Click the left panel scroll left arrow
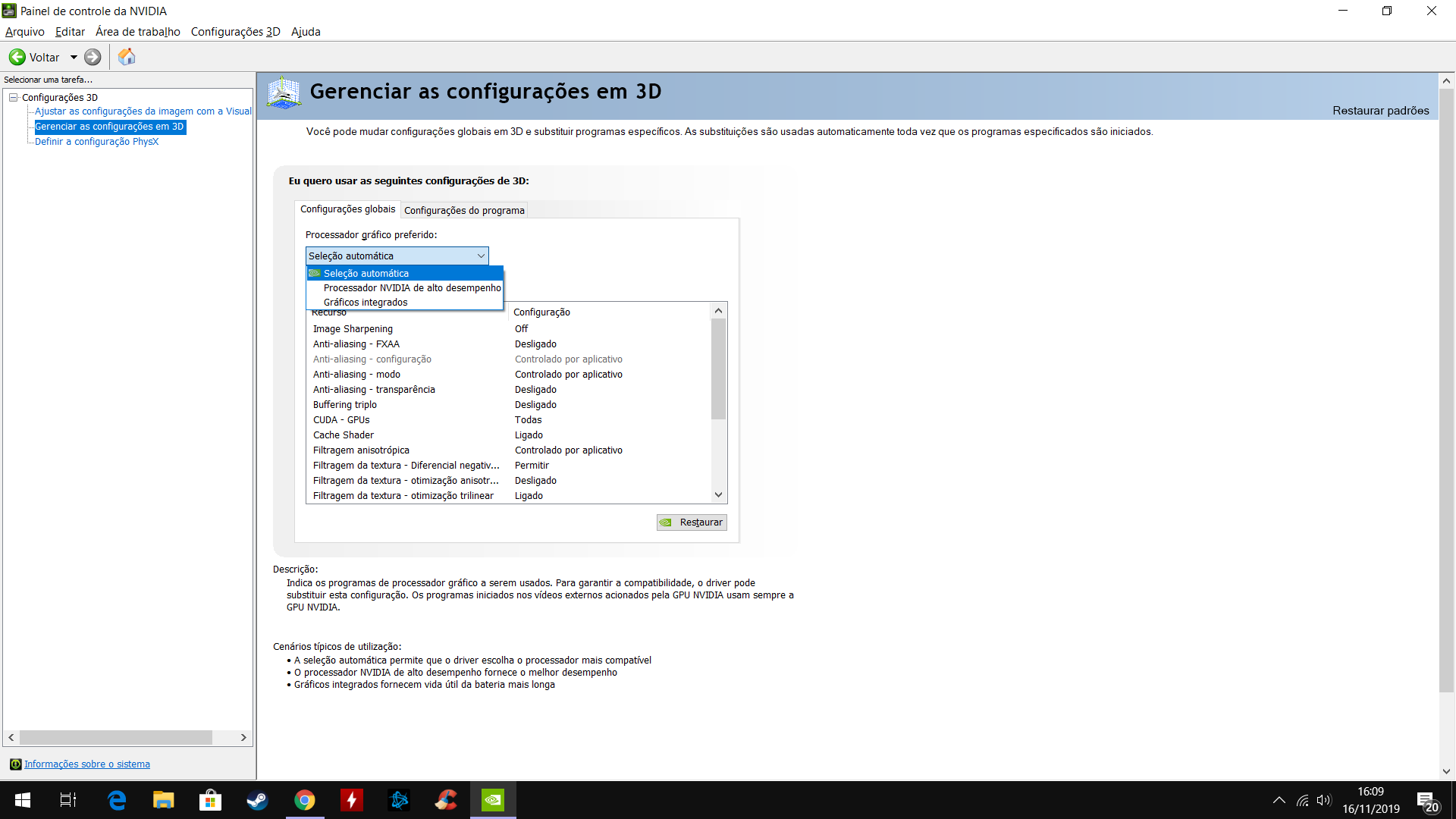This screenshot has height=819, width=1456. [11, 738]
